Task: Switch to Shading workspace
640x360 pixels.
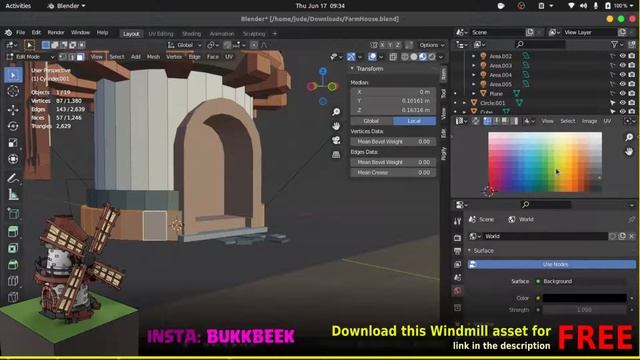Action: 191,34
